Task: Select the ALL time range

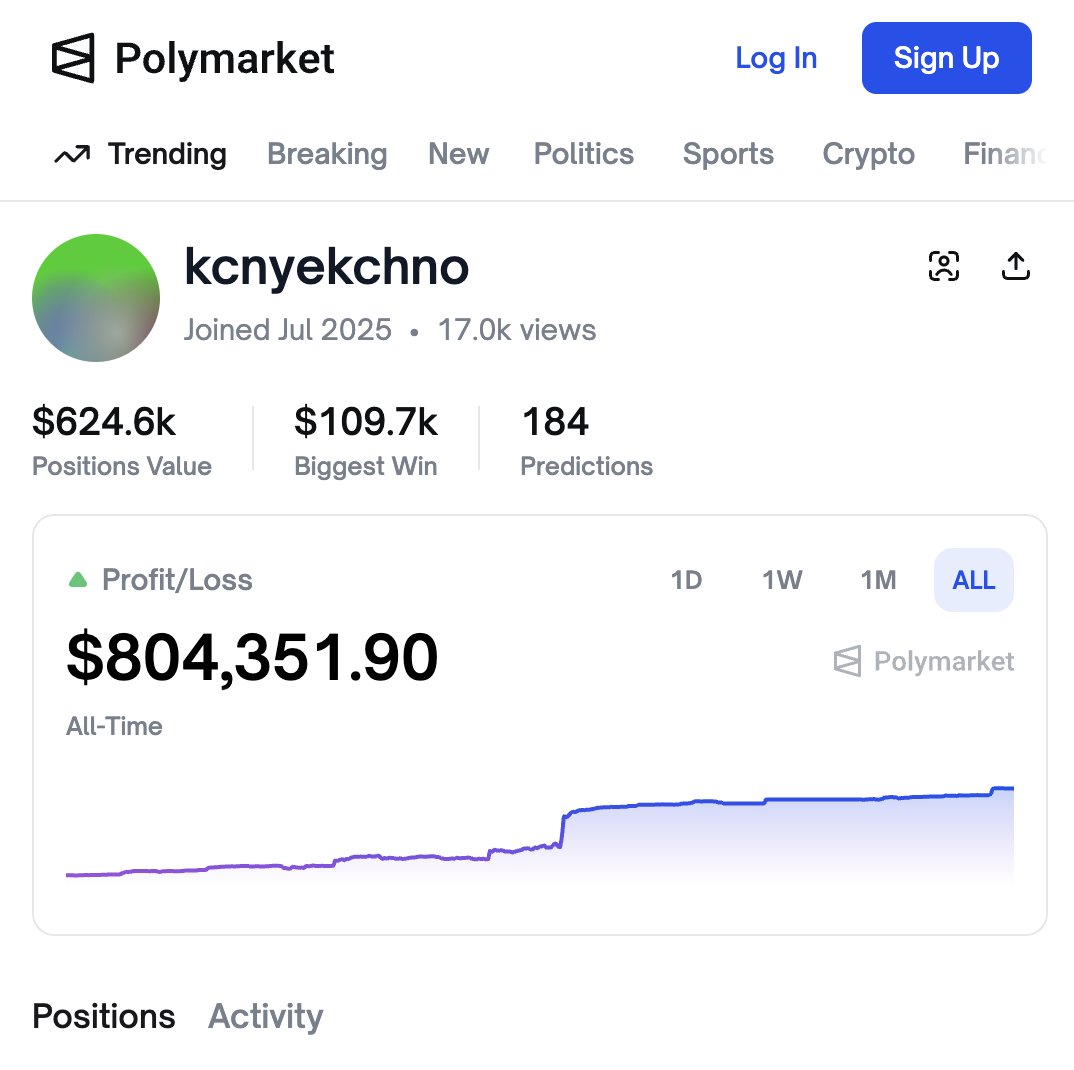Action: pos(973,580)
